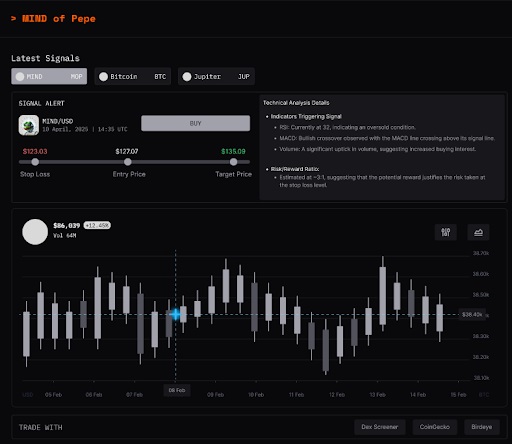This screenshot has height=444, width=512.
Task: Click the Stop Loss slider handle
Action: coord(35,162)
